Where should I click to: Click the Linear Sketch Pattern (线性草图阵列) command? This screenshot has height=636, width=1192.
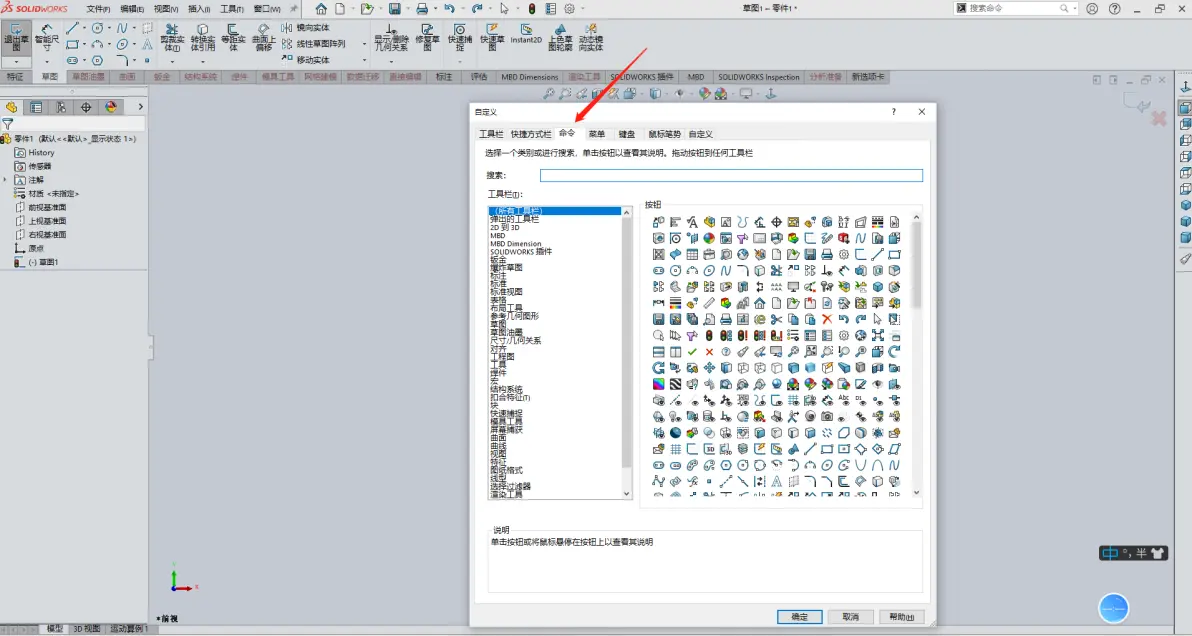coord(313,43)
